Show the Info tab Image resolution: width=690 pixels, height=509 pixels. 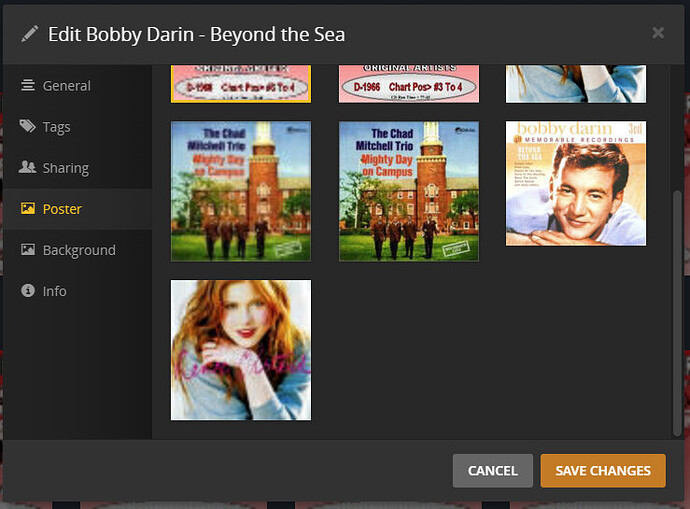[x=77, y=291]
